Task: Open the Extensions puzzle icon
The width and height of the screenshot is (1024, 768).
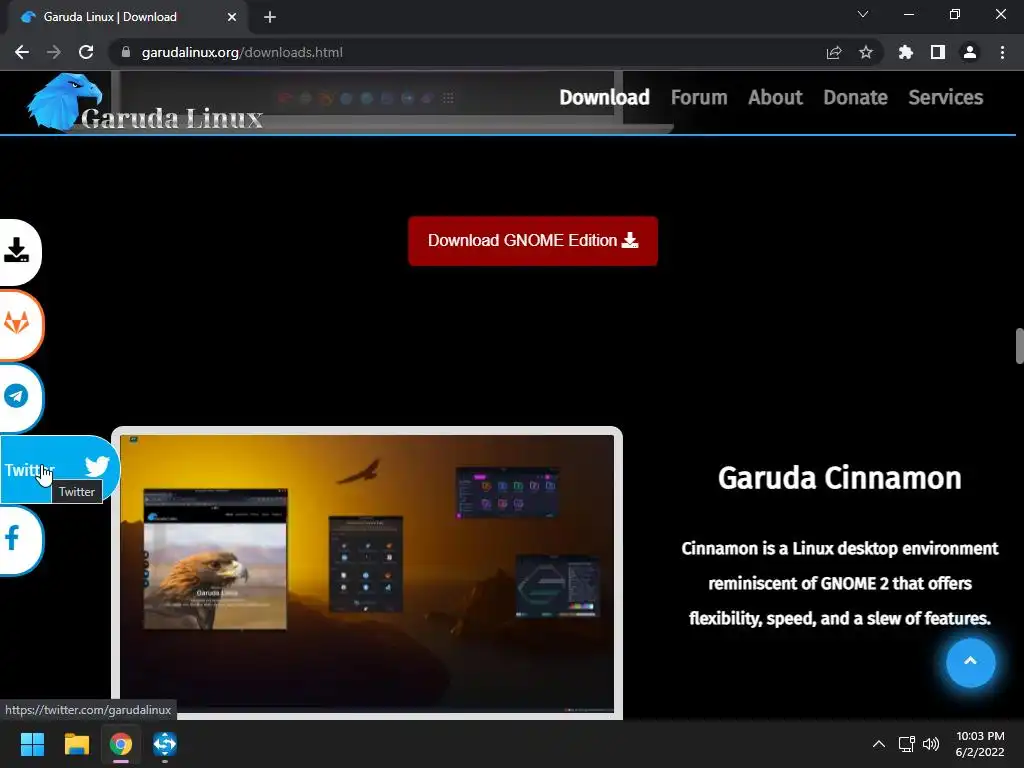Action: click(906, 52)
